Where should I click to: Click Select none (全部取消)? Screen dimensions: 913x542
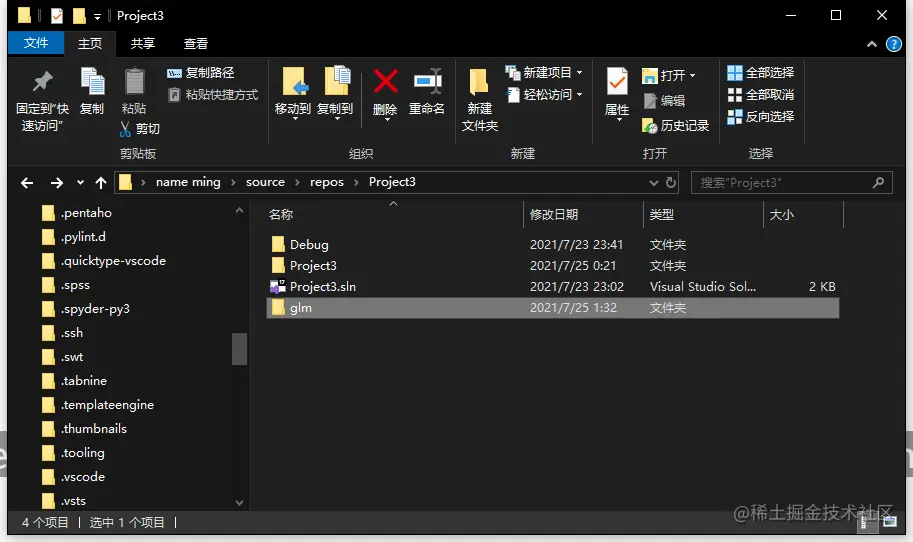(x=761, y=95)
